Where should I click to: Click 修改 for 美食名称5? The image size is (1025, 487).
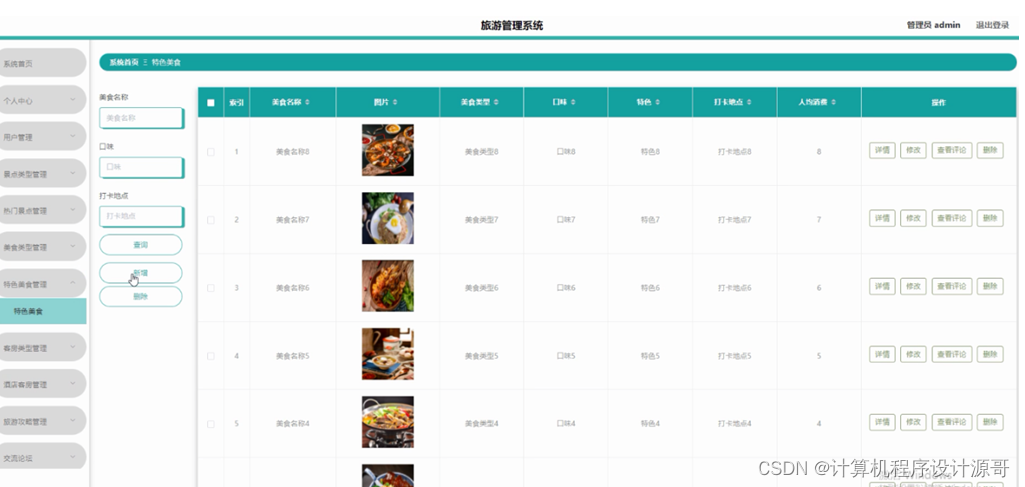pos(913,354)
